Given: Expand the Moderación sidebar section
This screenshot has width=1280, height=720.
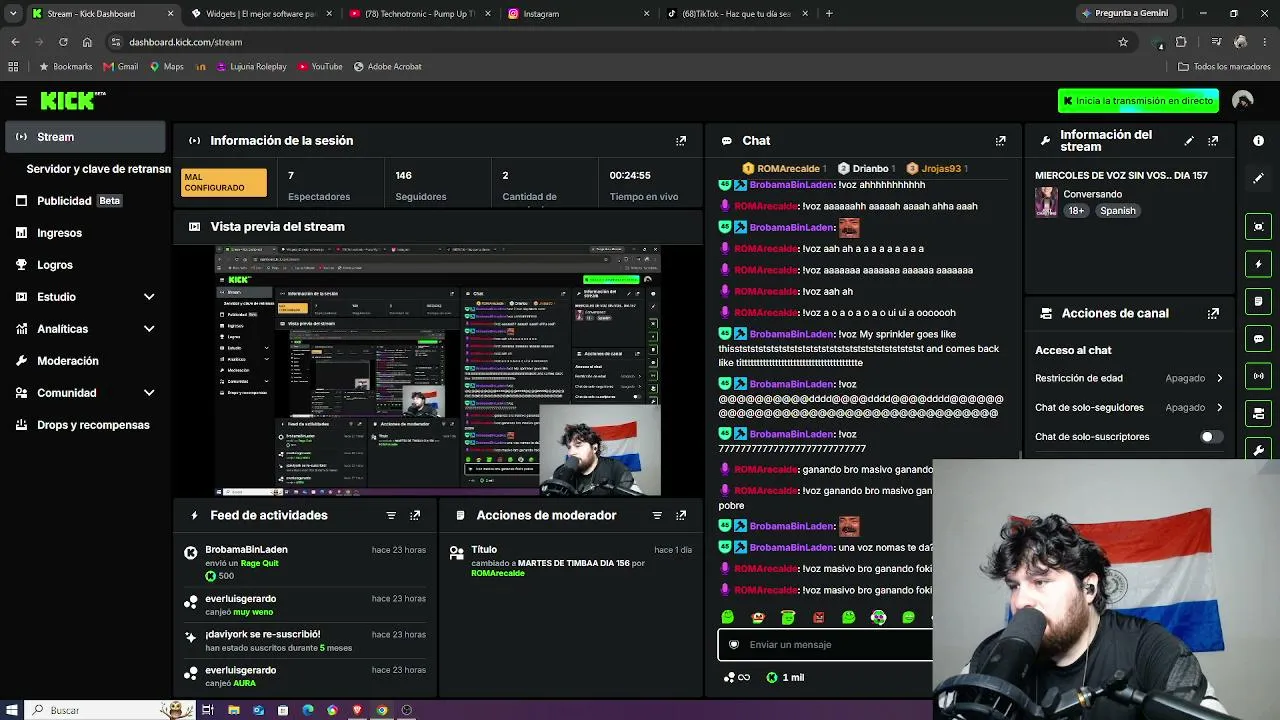Looking at the screenshot, I should [x=87, y=361].
